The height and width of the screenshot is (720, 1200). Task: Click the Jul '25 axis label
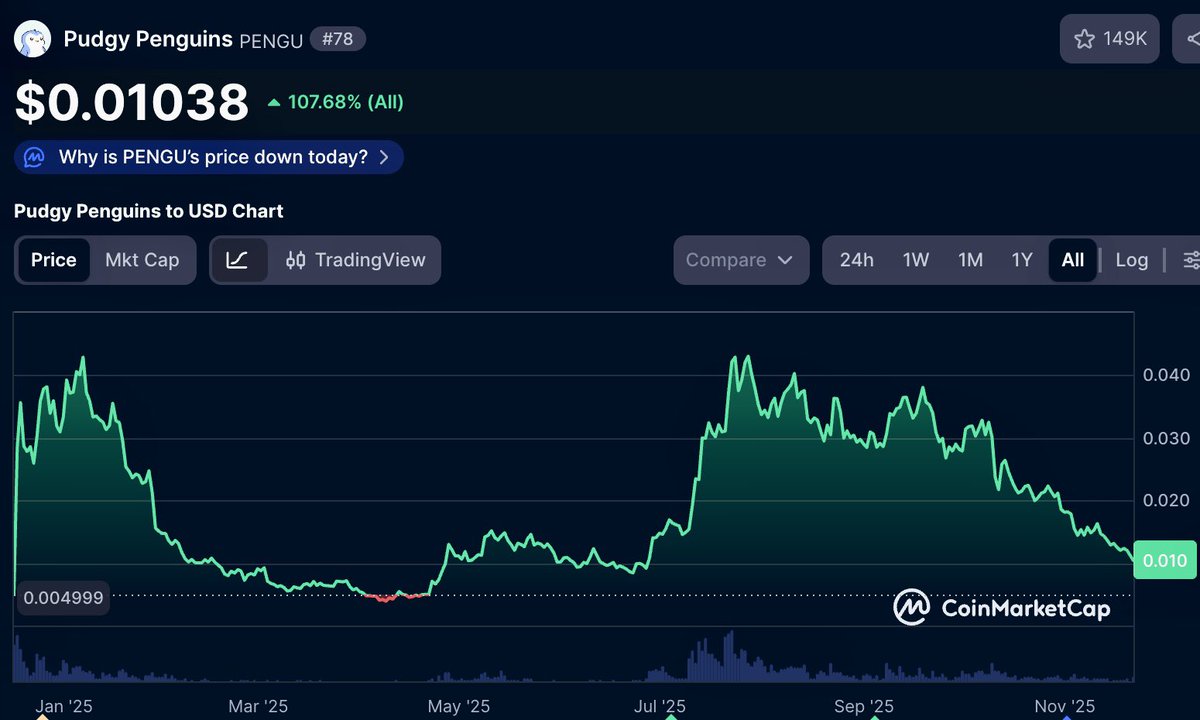click(x=660, y=706)
